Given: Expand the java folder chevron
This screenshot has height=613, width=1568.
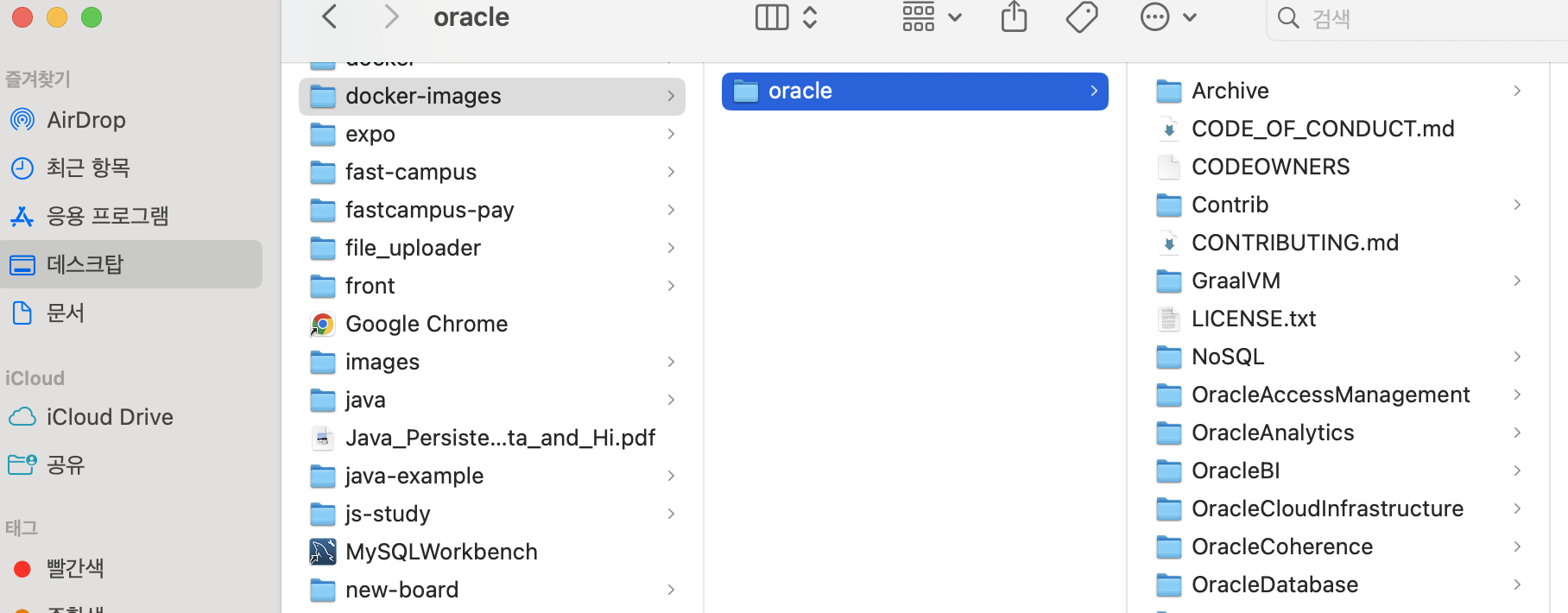Looking at the screenshot, I should point(671,400).
